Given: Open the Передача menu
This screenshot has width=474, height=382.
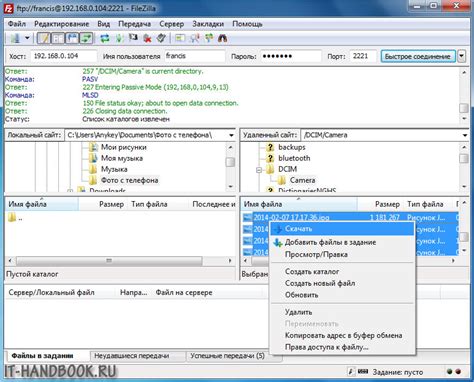Looking at the screenshot, I should [x=135, y=24].
